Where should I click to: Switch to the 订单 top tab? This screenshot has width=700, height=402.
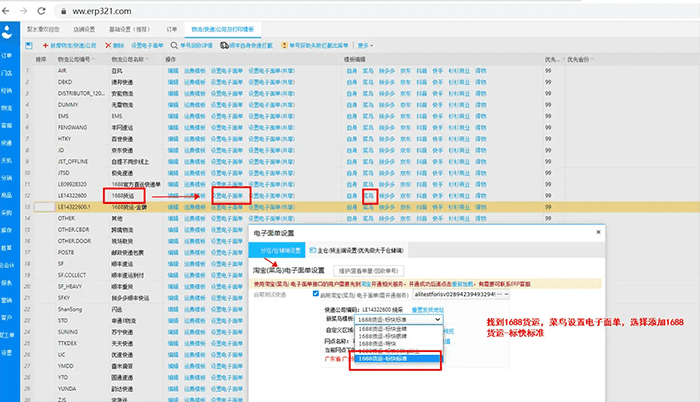pos(172,29)
